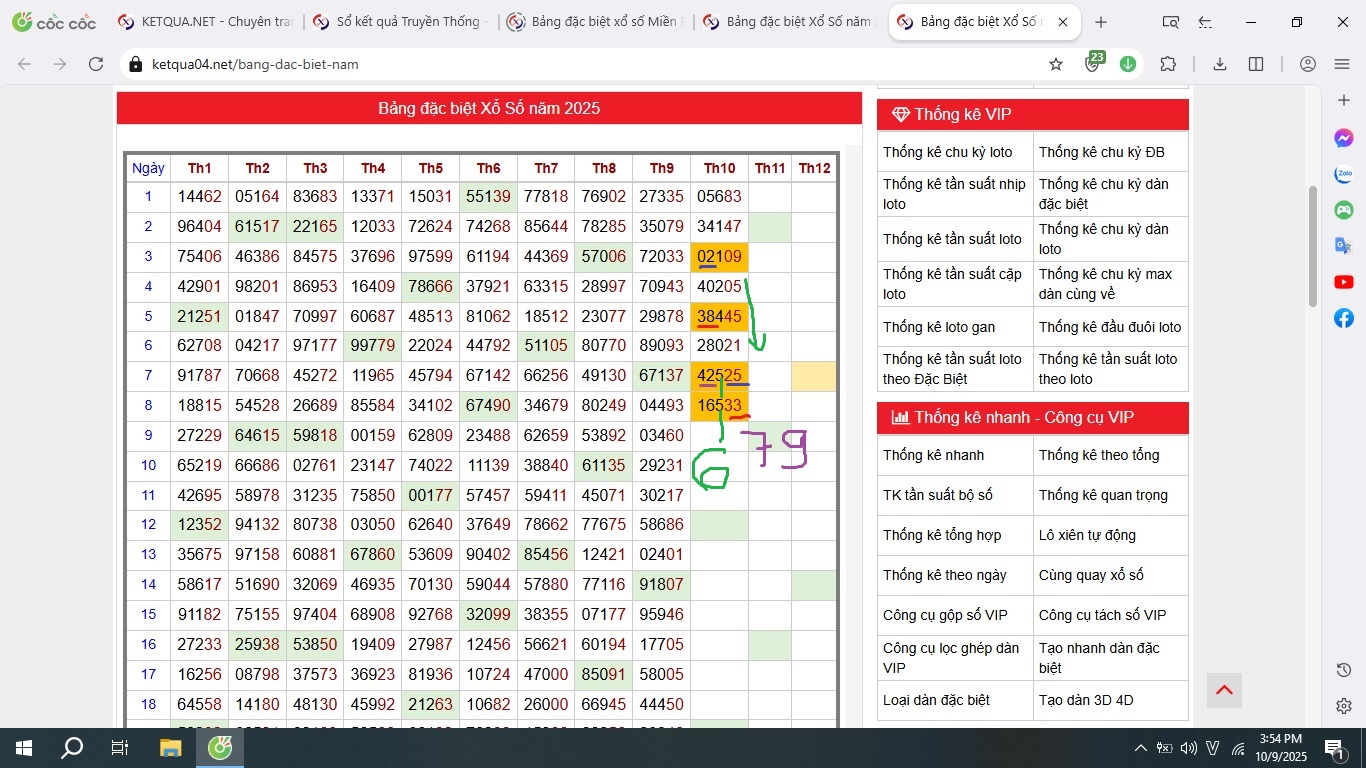Image resolution: width=1366 pixels, height=768 pixels.
Task: Switch to Sổ kết quả Truyền Thống tab
Action: 400,22
